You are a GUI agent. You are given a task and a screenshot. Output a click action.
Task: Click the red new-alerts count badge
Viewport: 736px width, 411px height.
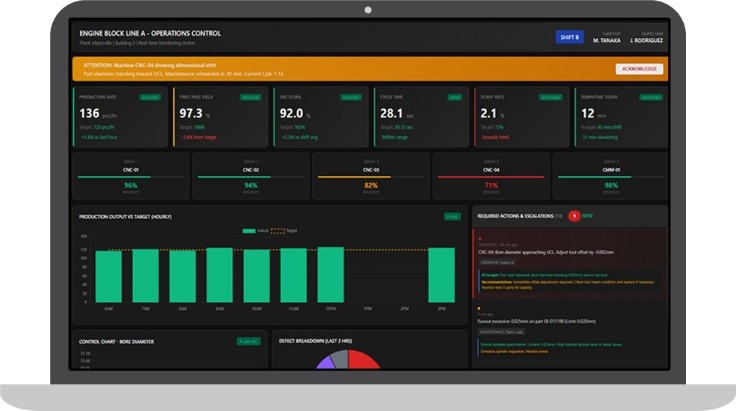coord(574,215)
